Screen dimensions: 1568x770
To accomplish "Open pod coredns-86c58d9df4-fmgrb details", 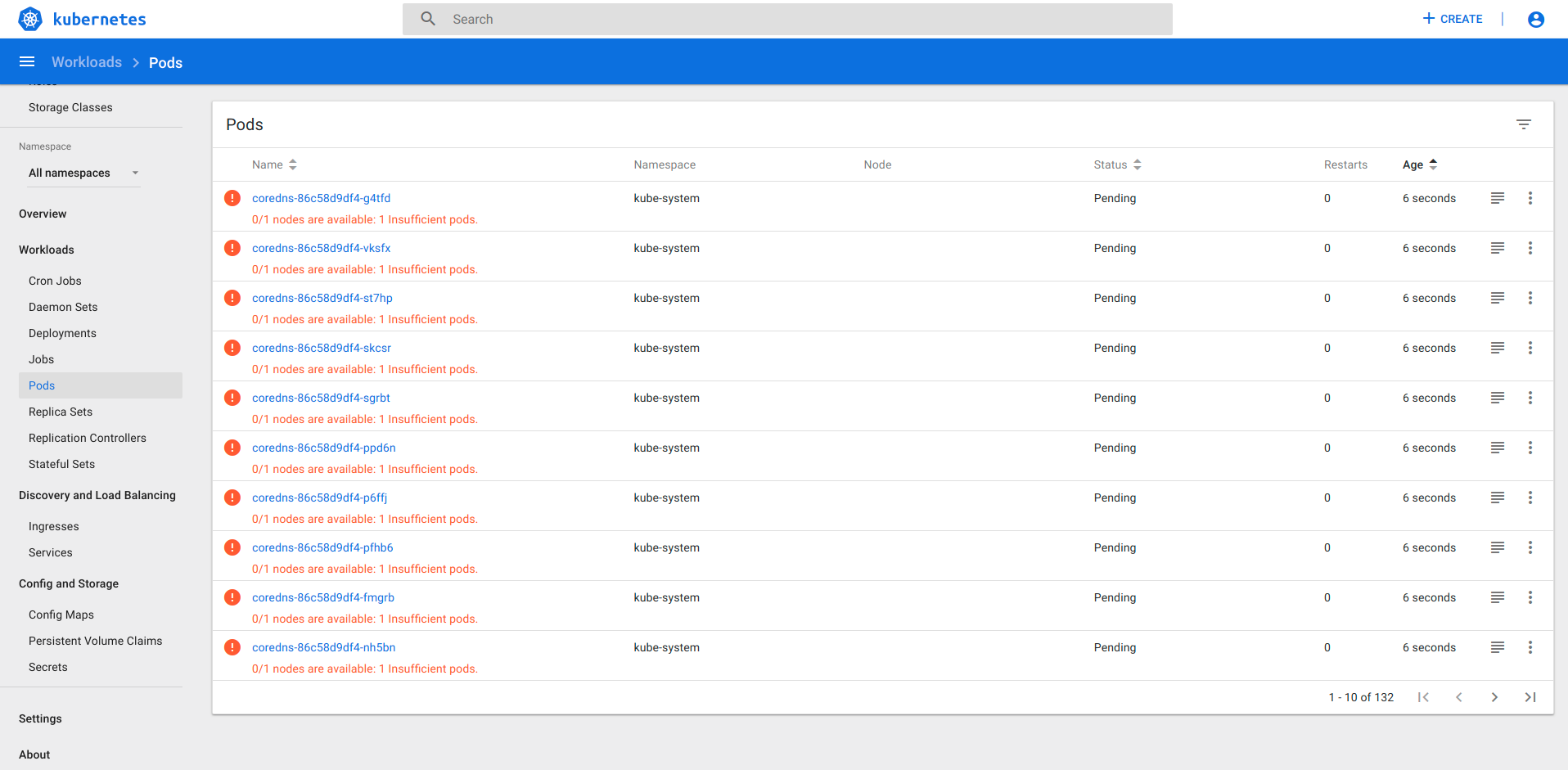I will (x=323, y=597).
